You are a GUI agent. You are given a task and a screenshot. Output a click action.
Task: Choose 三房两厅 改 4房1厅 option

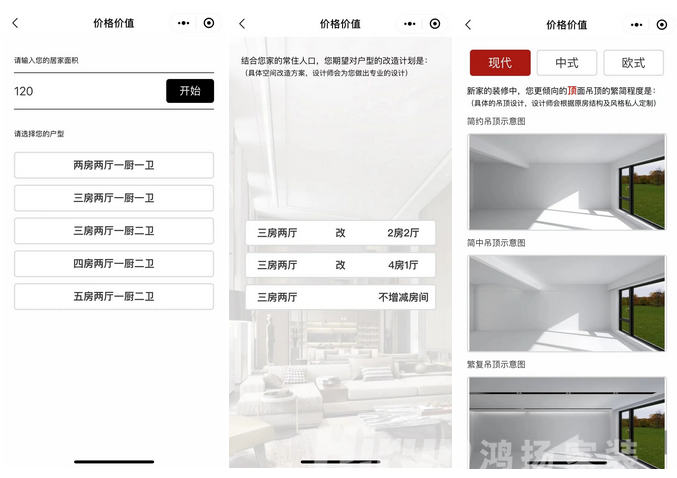[x=340, y=265]
